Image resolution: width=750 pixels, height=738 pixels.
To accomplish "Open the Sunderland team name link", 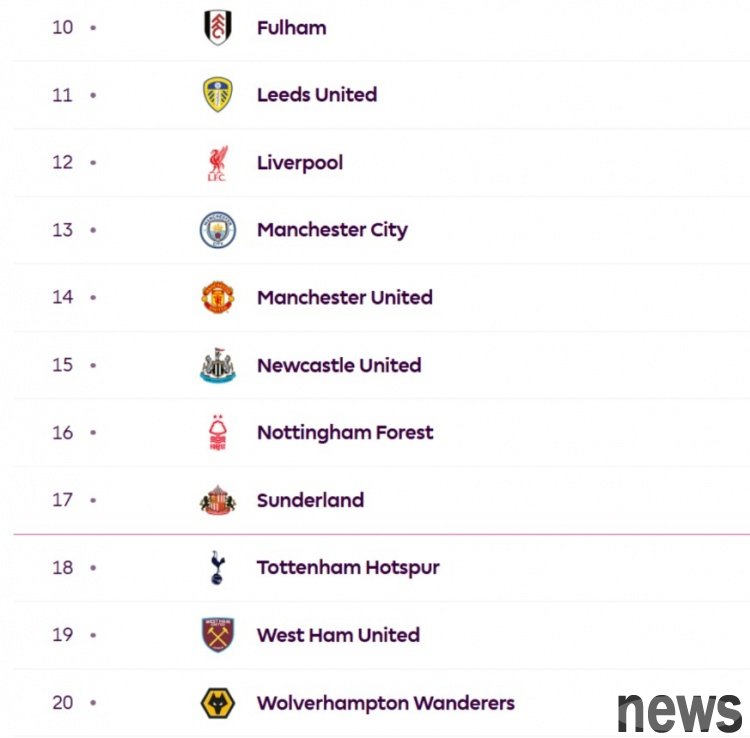I will [x=310, y=500].
